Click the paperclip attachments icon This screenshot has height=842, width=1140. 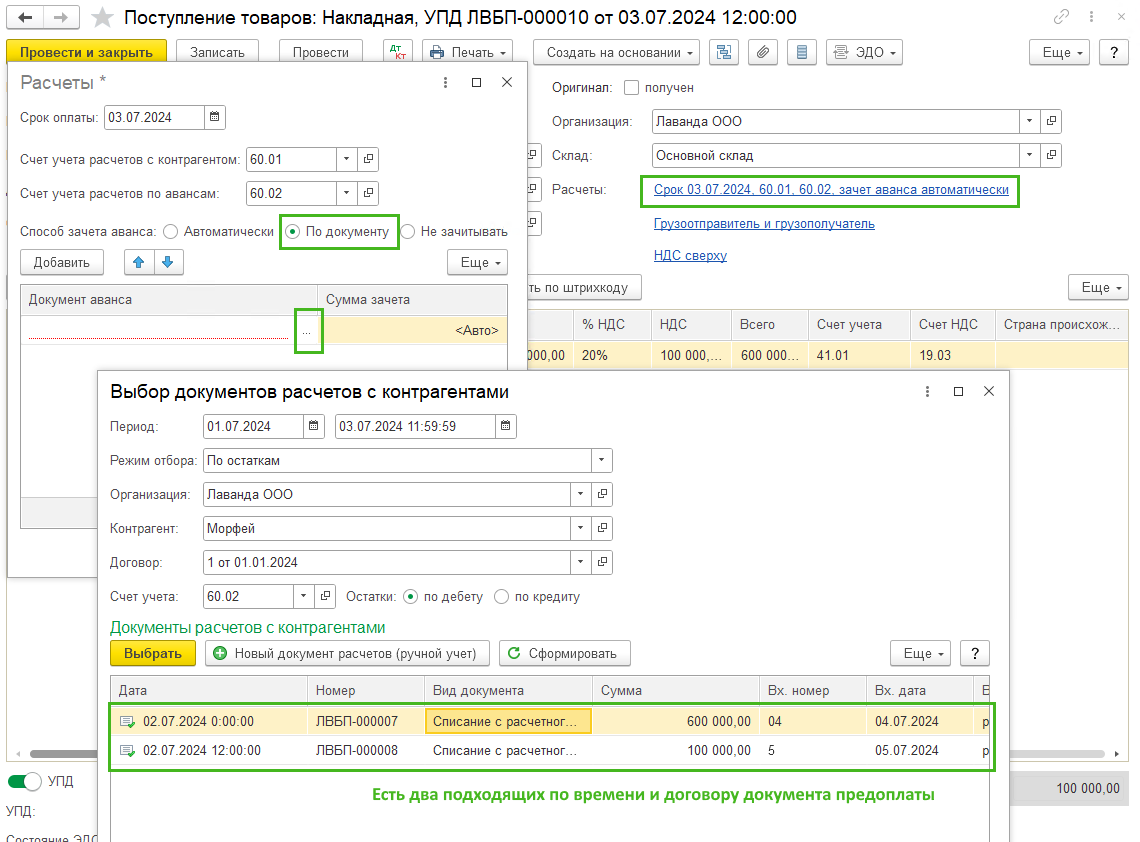coord(763,52)
